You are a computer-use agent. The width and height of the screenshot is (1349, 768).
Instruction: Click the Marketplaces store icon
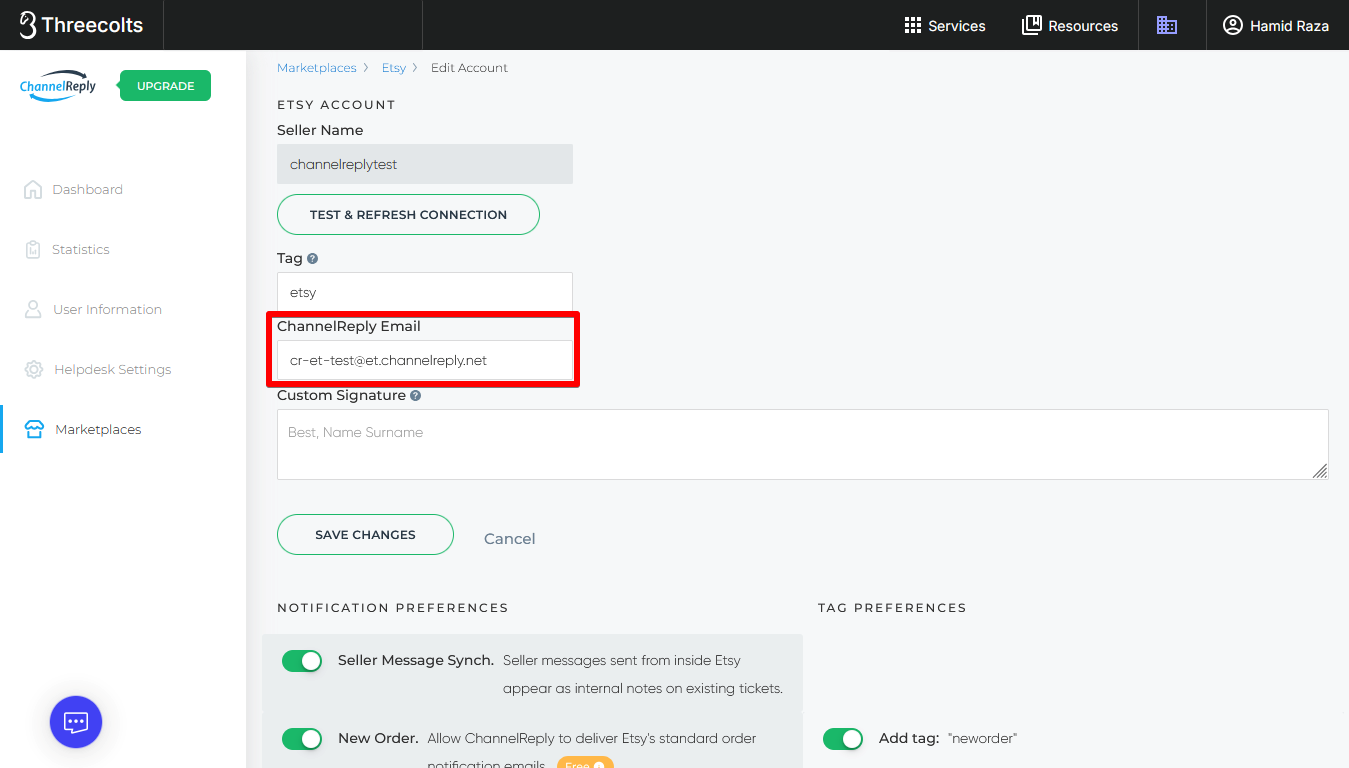point(34,430)
